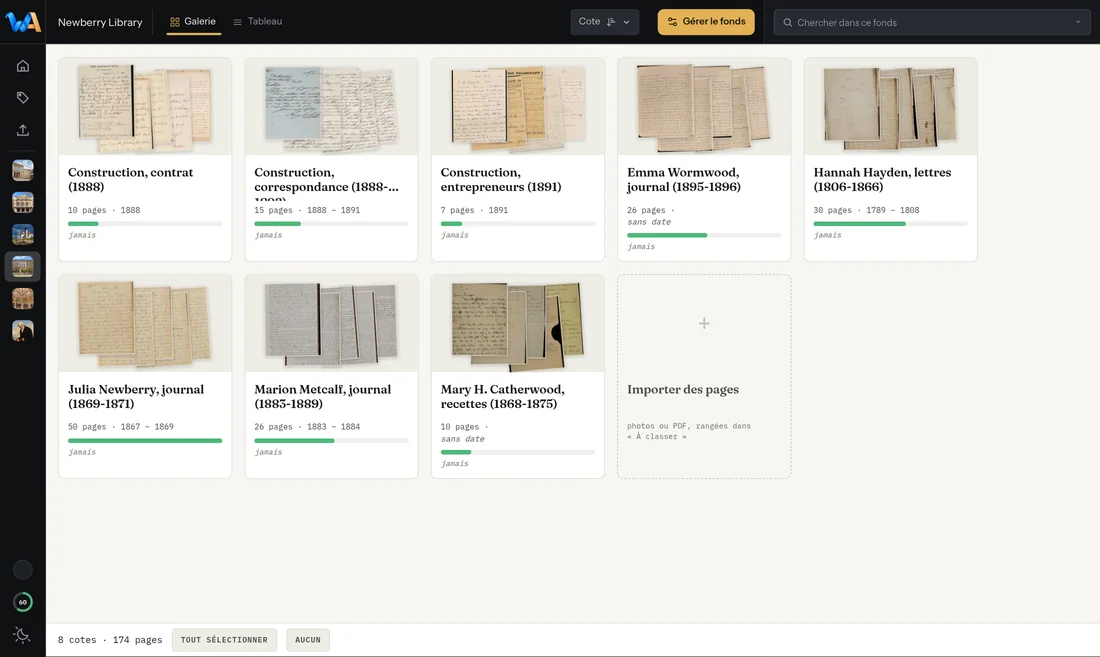This screenshot has height=657, width=1100.
Task: Switch to the Galerie view tab
Action: point(193,22)
